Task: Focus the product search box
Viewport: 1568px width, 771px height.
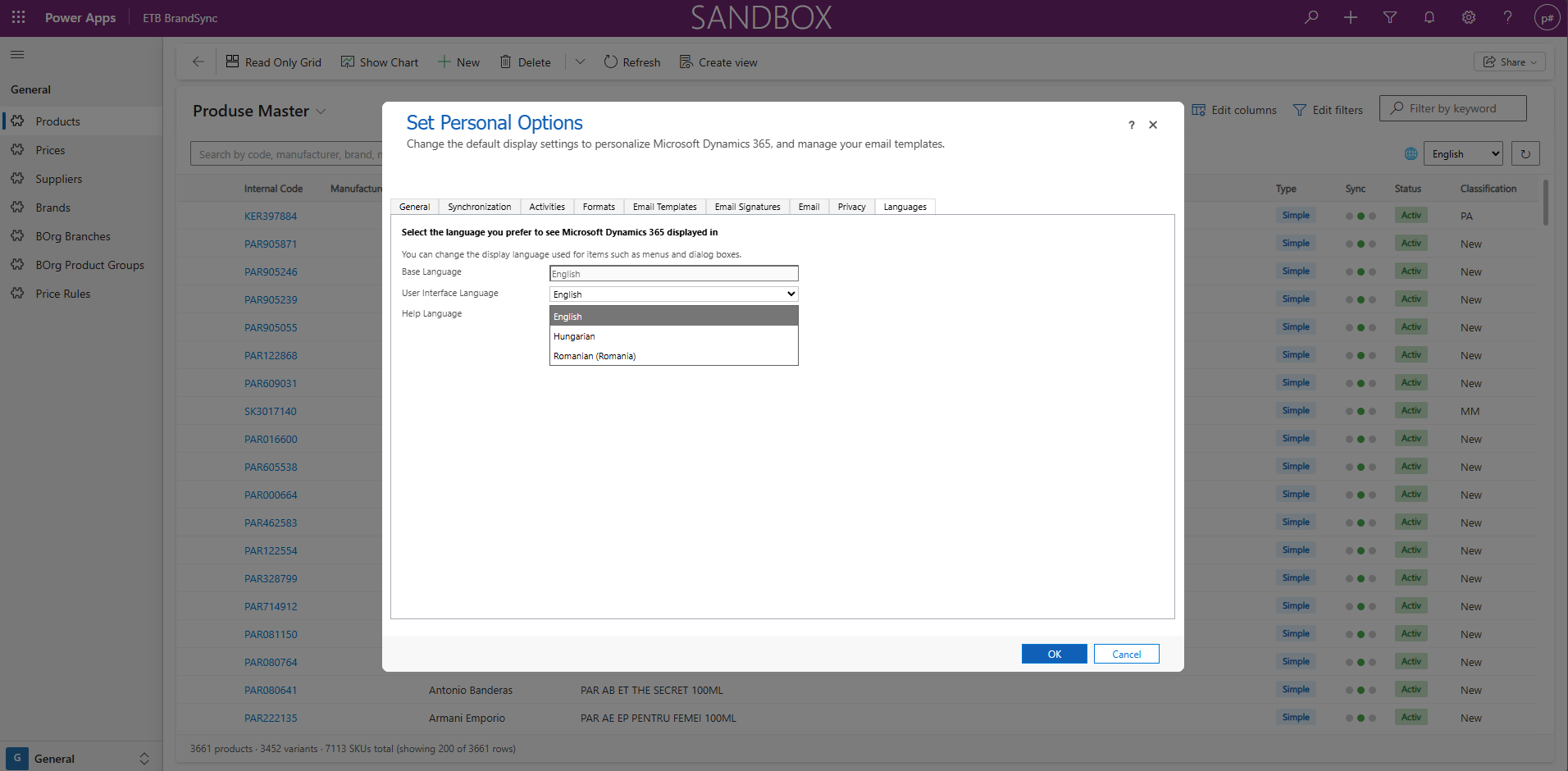Action: [287, 154]
